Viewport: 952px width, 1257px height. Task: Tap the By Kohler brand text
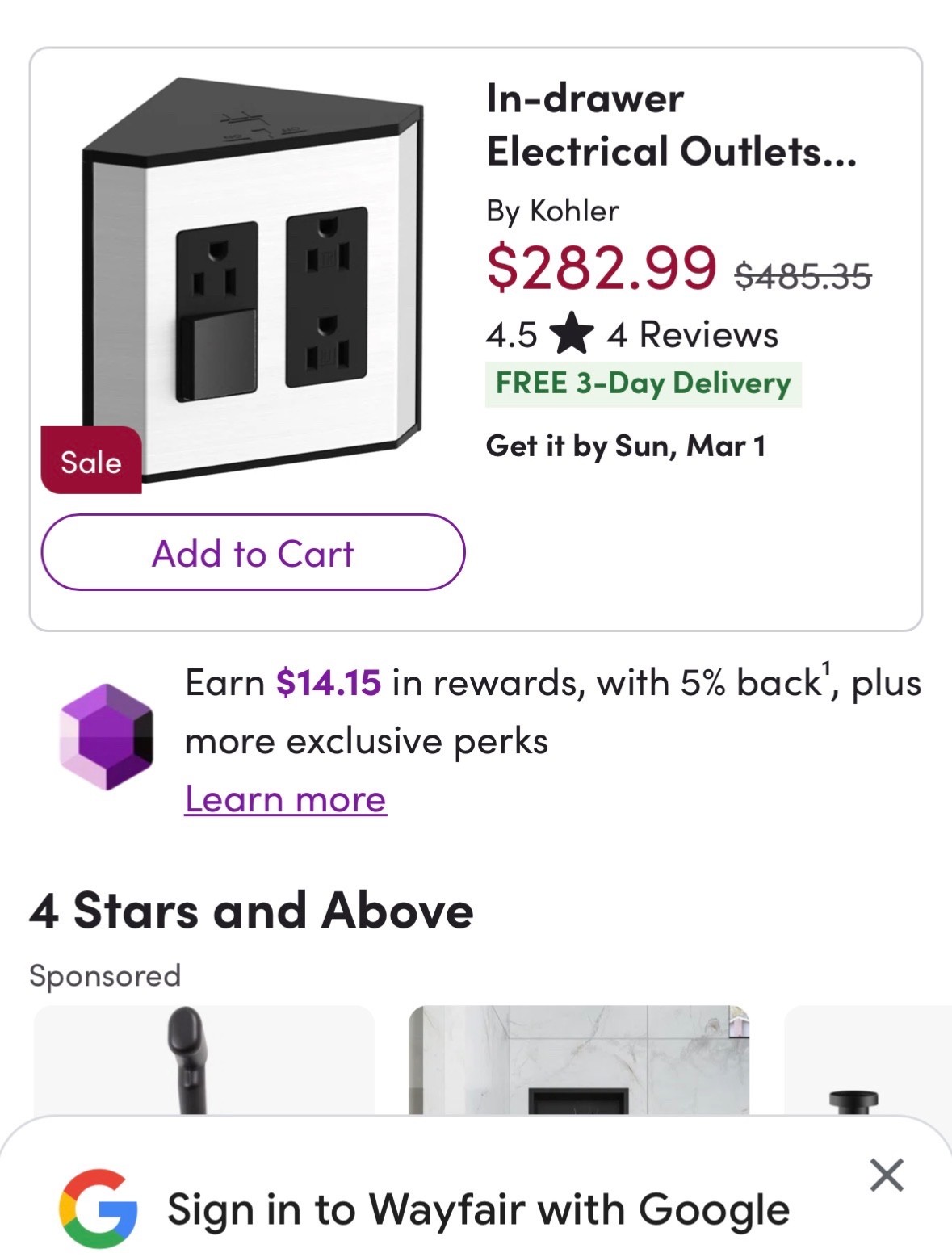pyautogui.click(x=552, y=211)
